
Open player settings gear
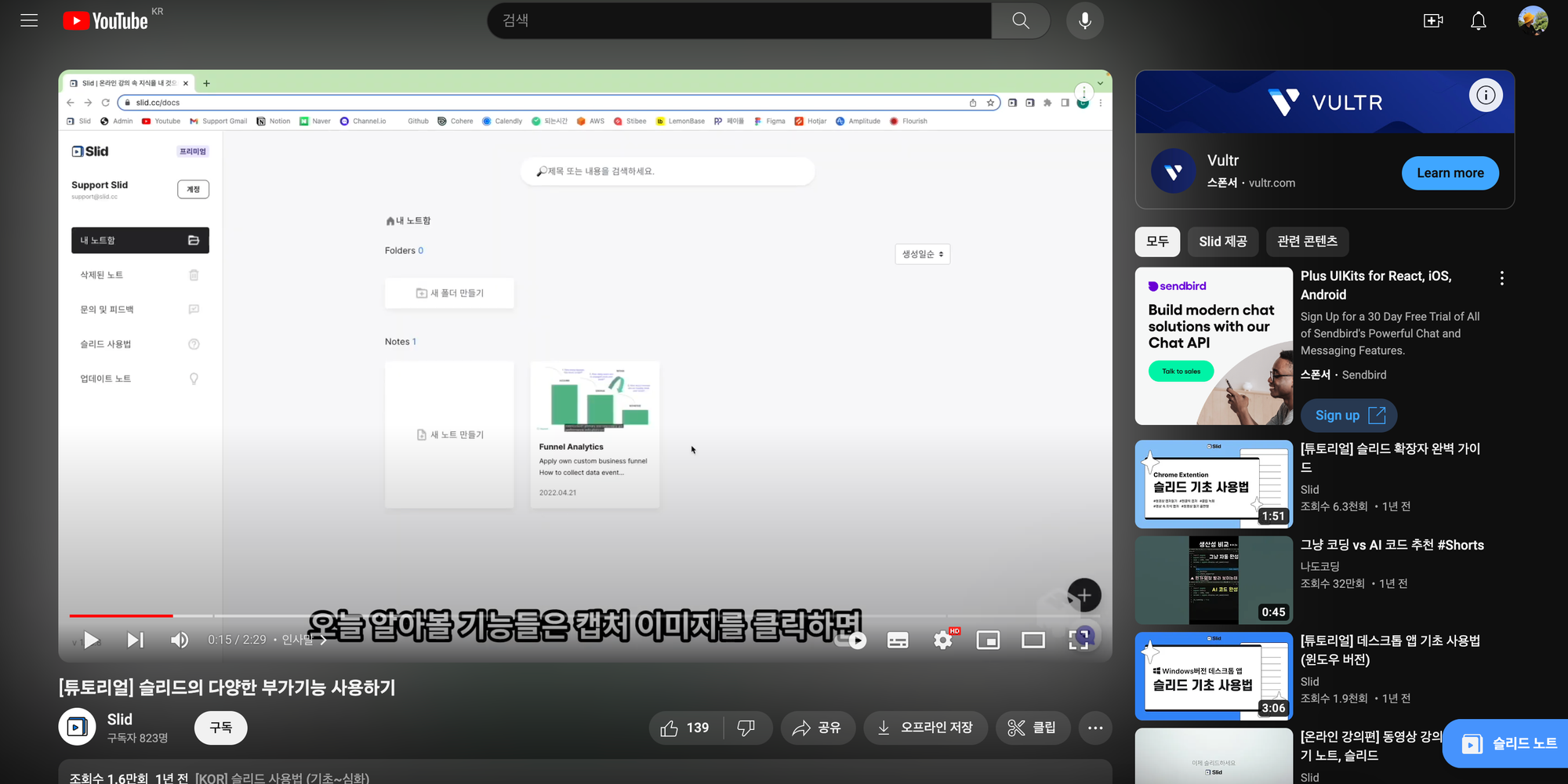[943, 641]
